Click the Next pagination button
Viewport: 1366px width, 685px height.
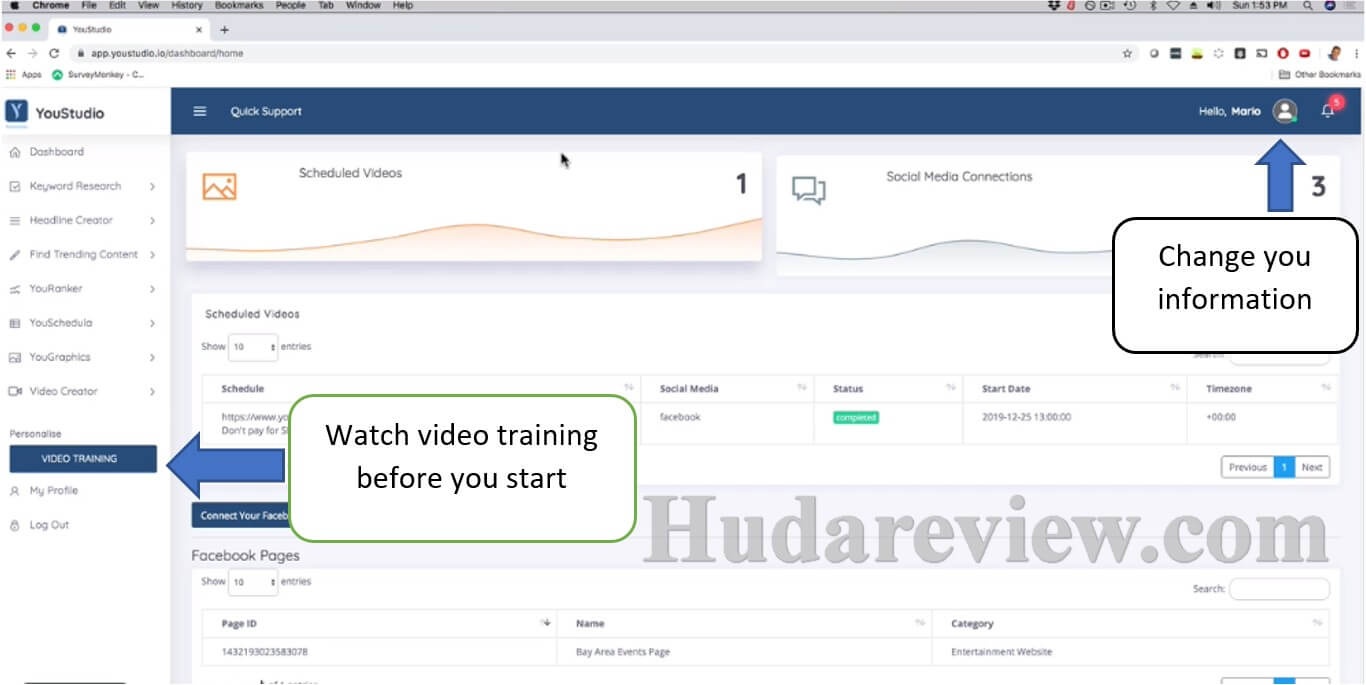1311,466
